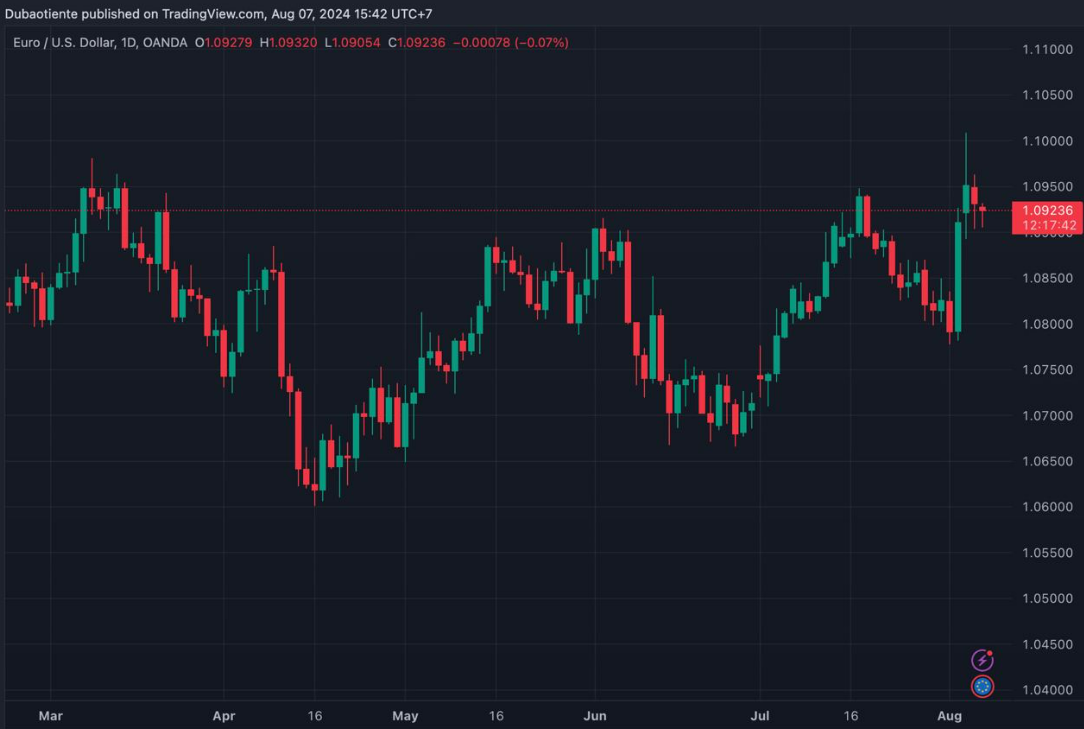
Task: Click the 1.06500 price axis label
Action: coord(1047,461)
